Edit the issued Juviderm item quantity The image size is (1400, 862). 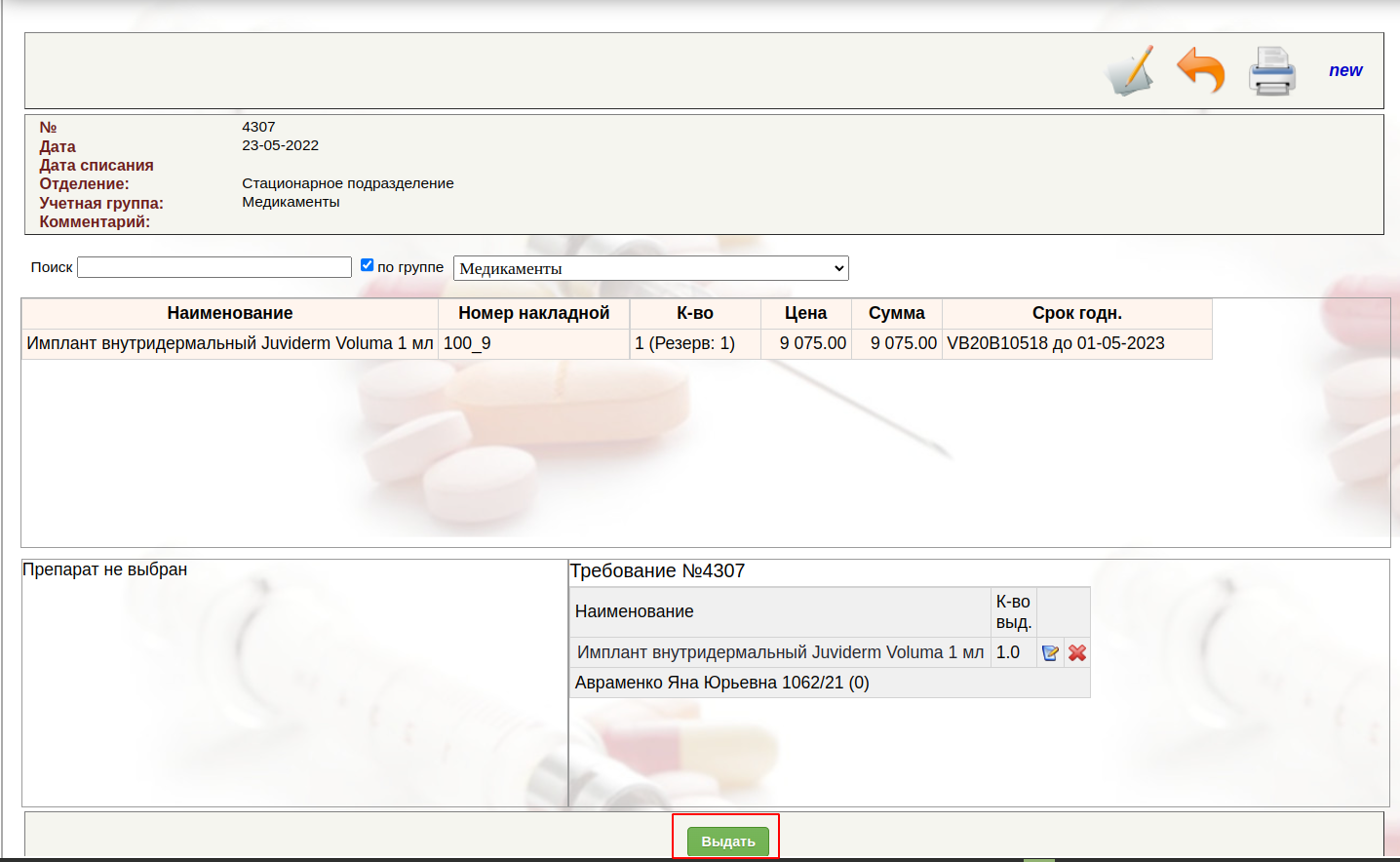click(1050, 653)
